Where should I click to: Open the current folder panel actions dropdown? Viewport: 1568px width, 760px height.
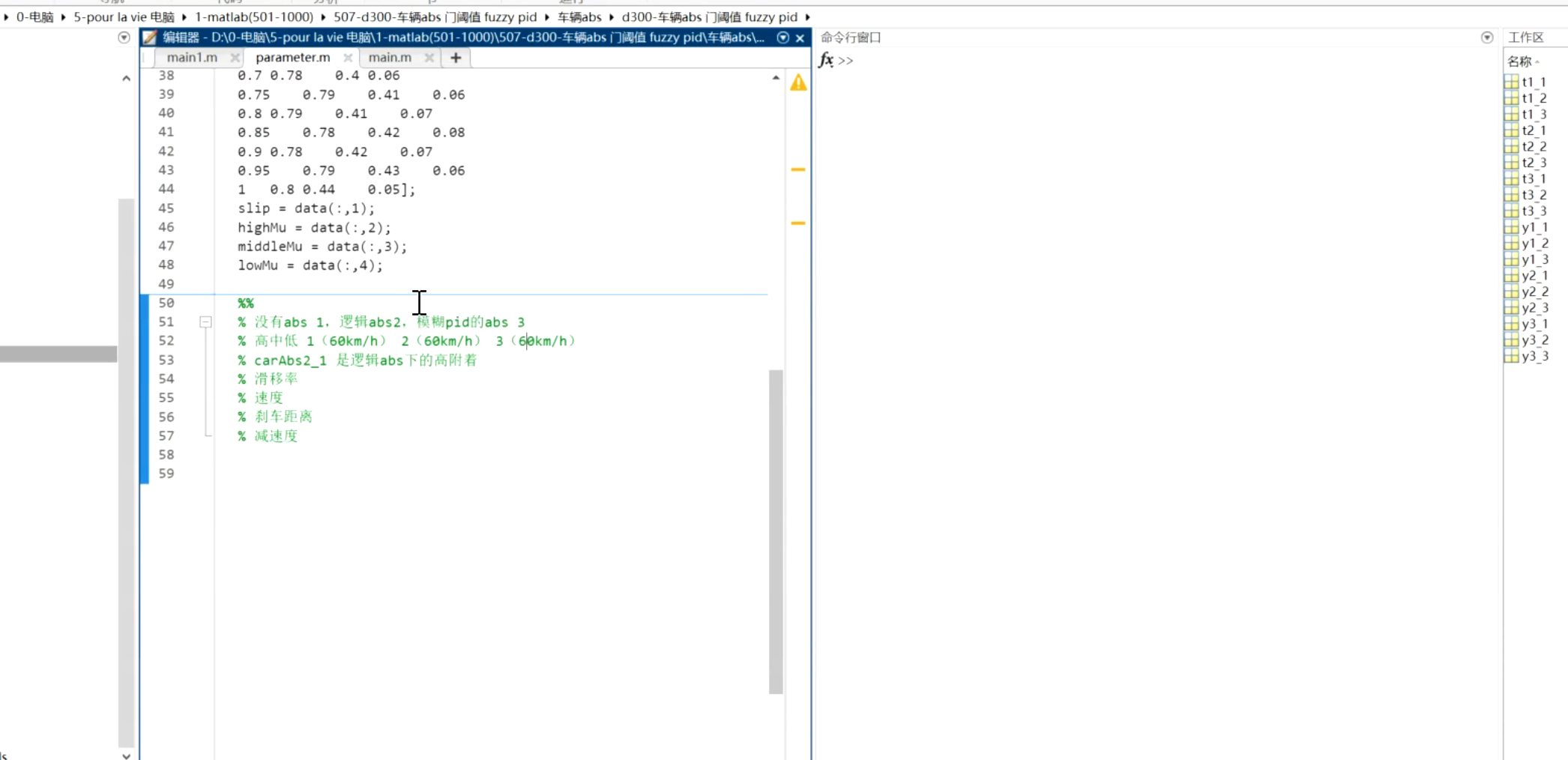(124, 37)
